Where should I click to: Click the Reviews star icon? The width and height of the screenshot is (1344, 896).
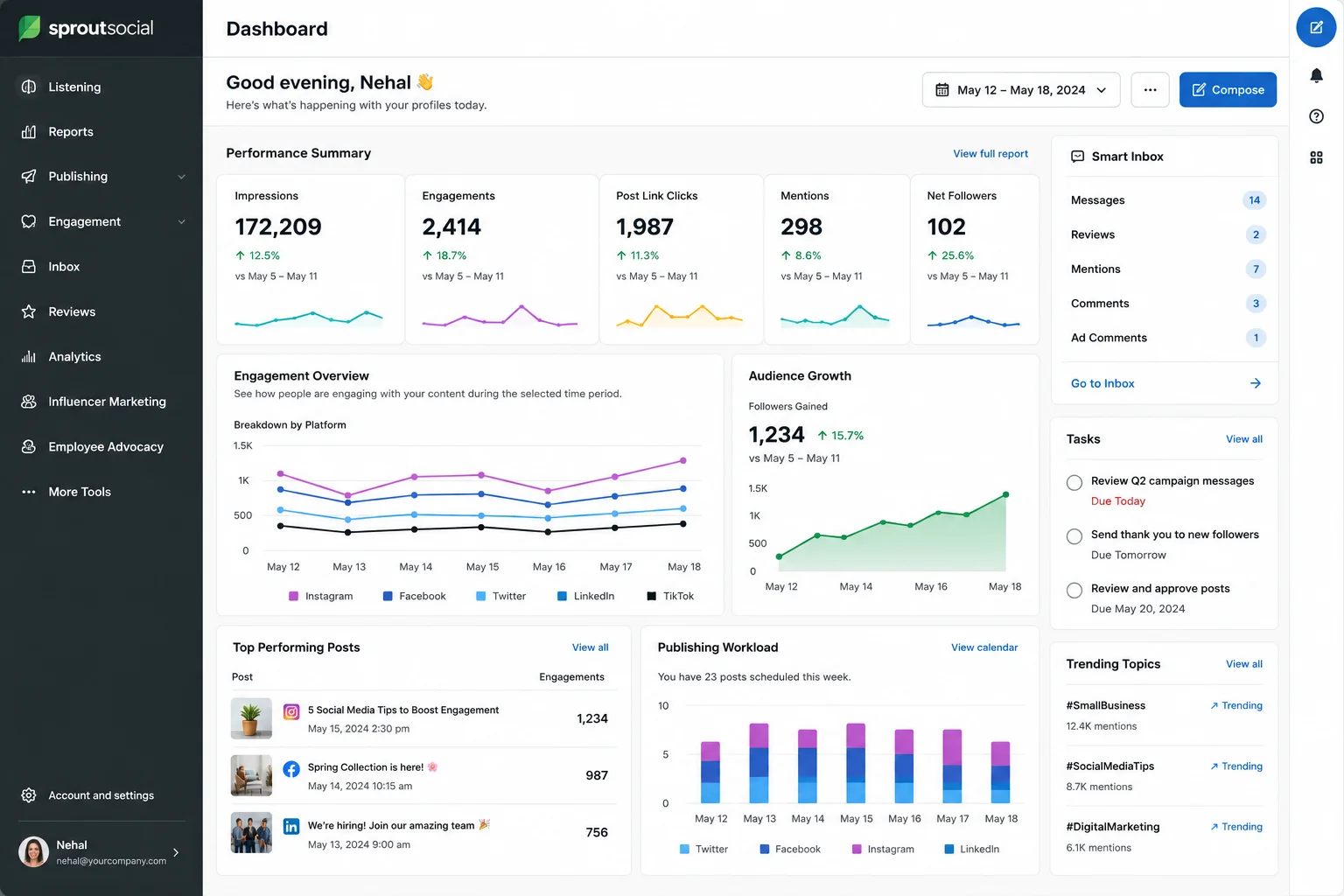pos(29,311)
